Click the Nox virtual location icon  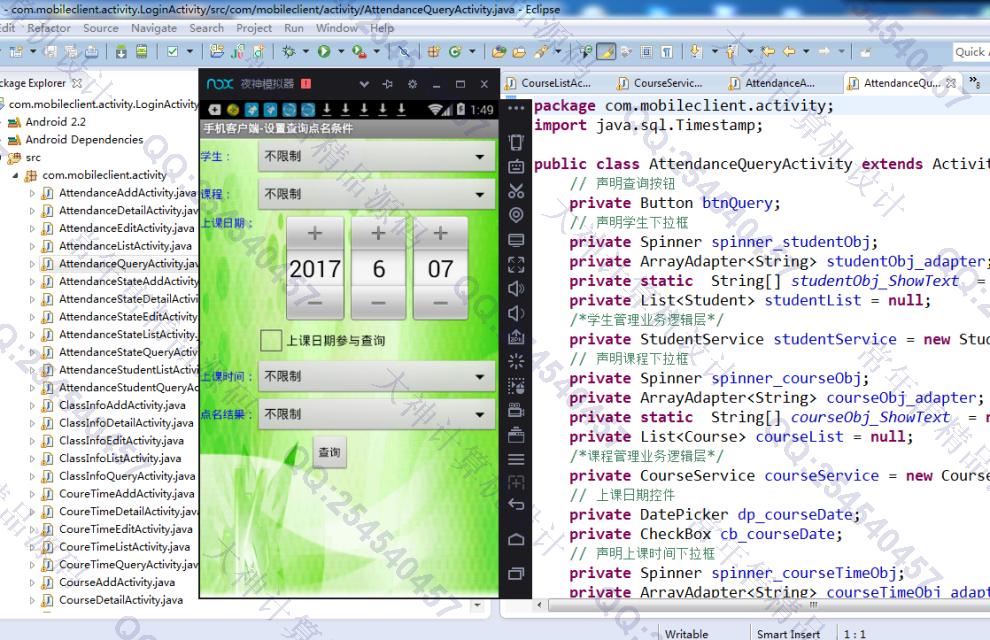tap(516, 215)
